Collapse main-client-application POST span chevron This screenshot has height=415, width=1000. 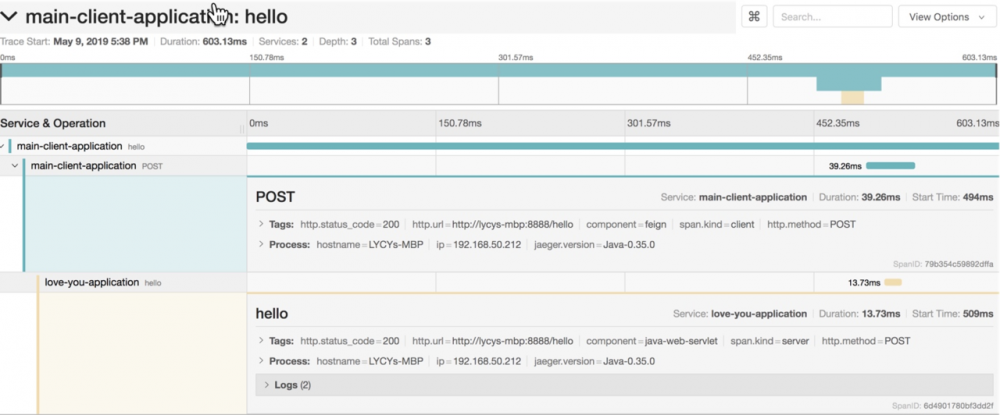(15, 166)
